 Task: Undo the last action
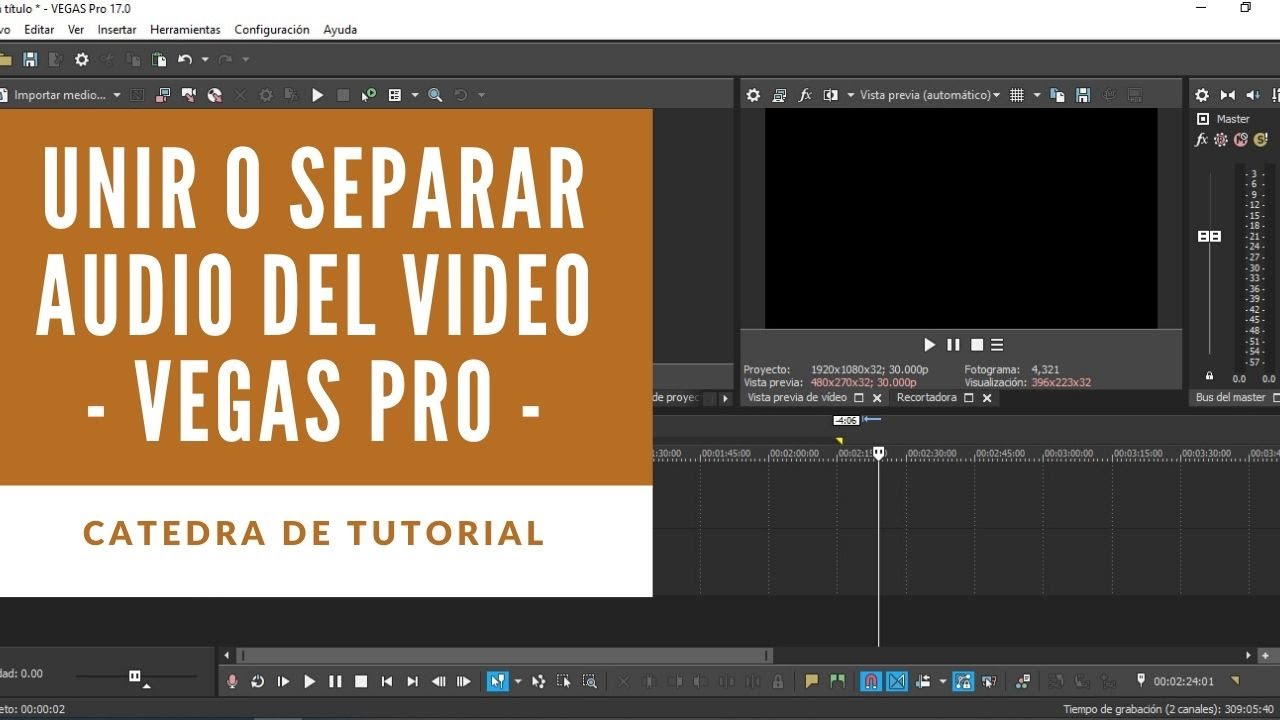[185, 60]
